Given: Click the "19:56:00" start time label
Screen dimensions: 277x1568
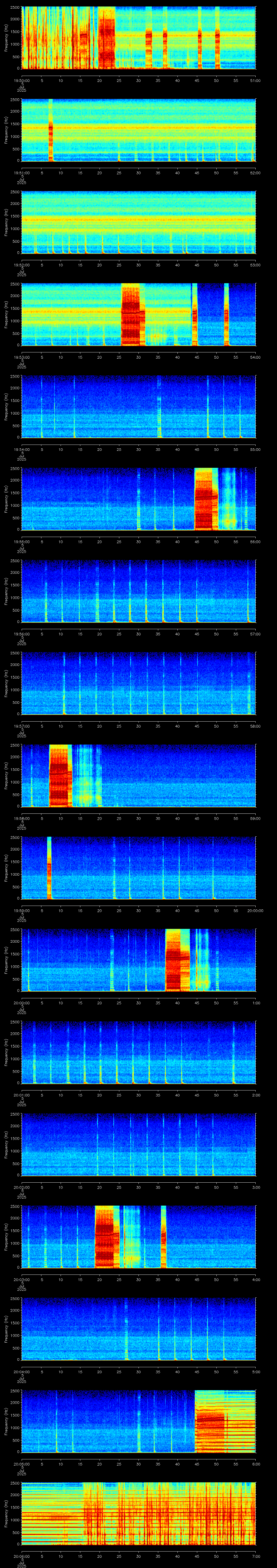Looking at the screenshot, I should tap(22, 634).
